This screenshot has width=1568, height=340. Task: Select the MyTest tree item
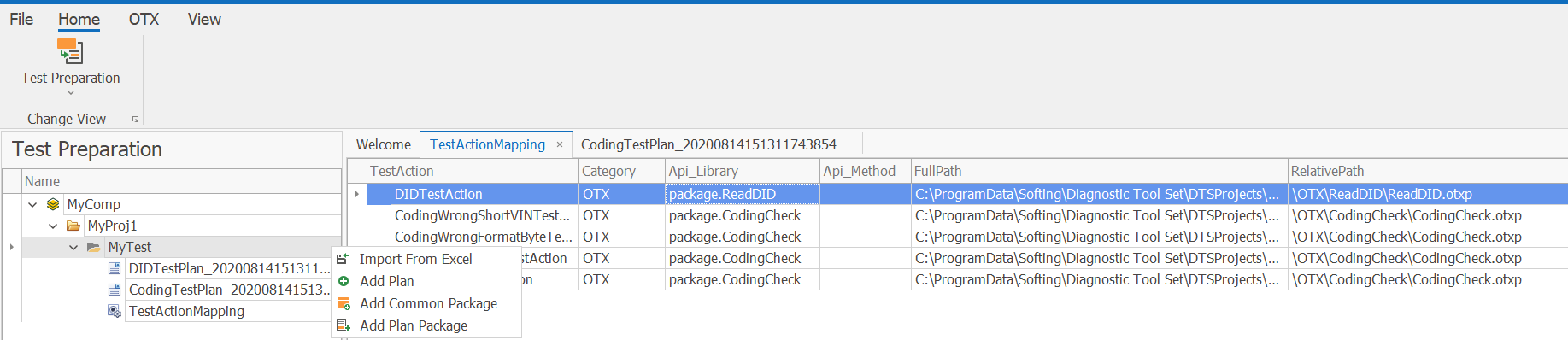click(x=130, y=247)
